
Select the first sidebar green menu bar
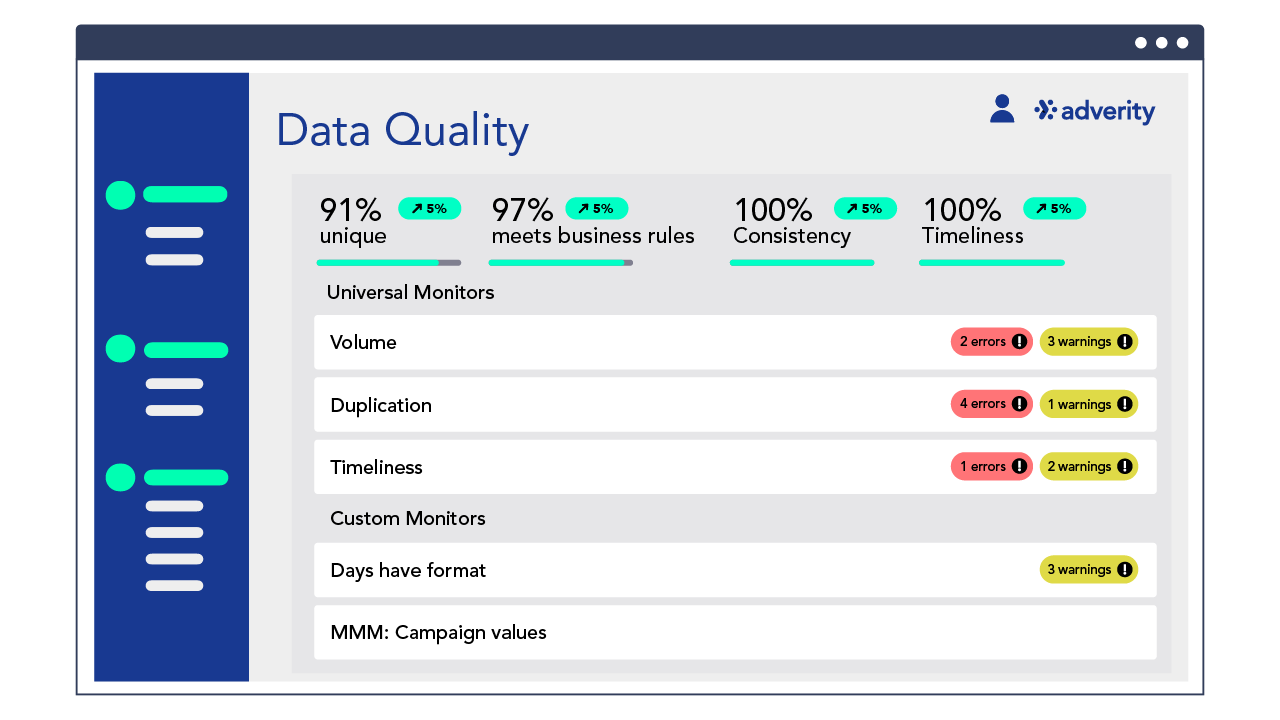pyautogui.click(x=186, y=195)
